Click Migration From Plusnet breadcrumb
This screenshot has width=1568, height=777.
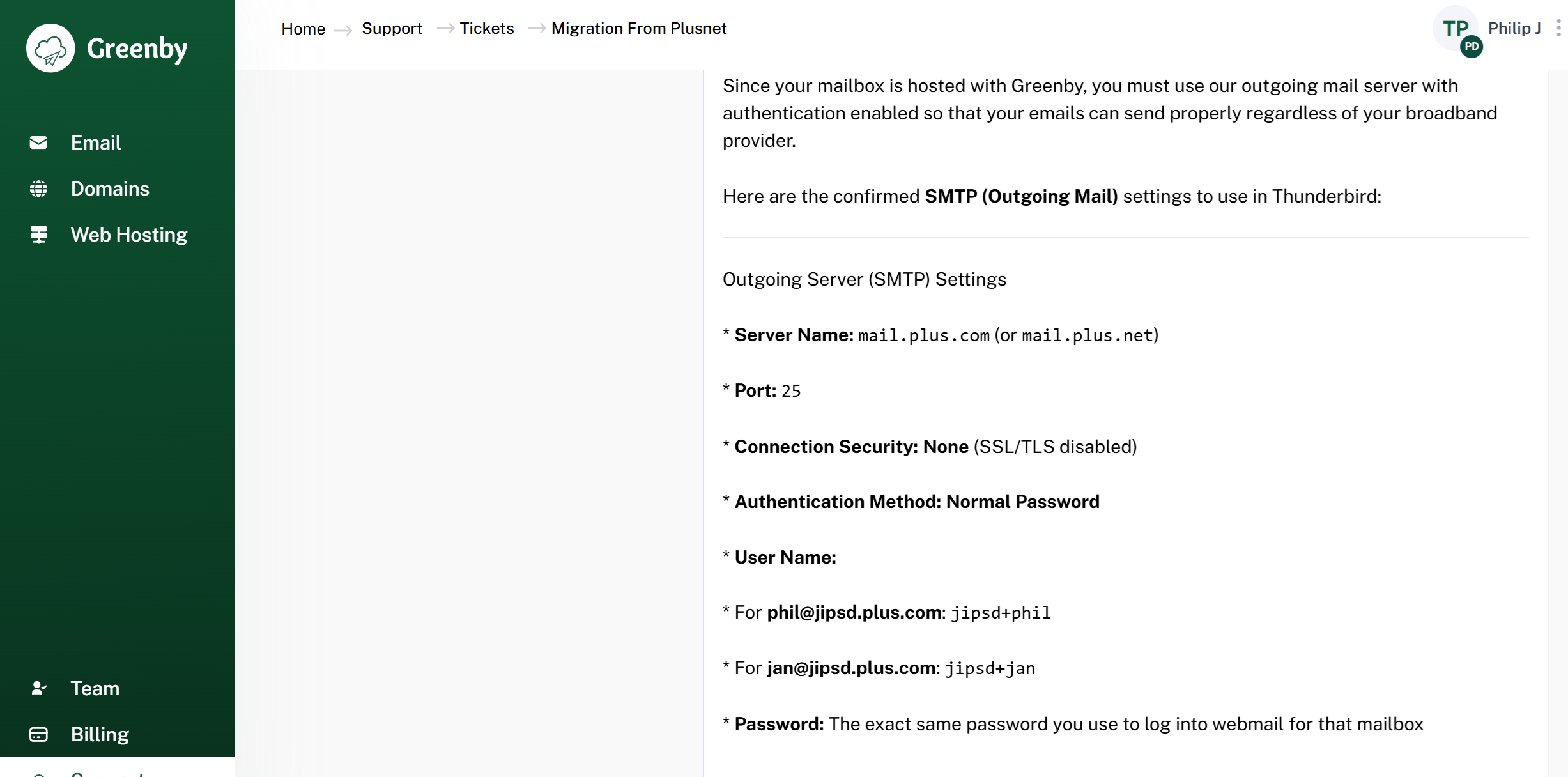click(639, 28)
